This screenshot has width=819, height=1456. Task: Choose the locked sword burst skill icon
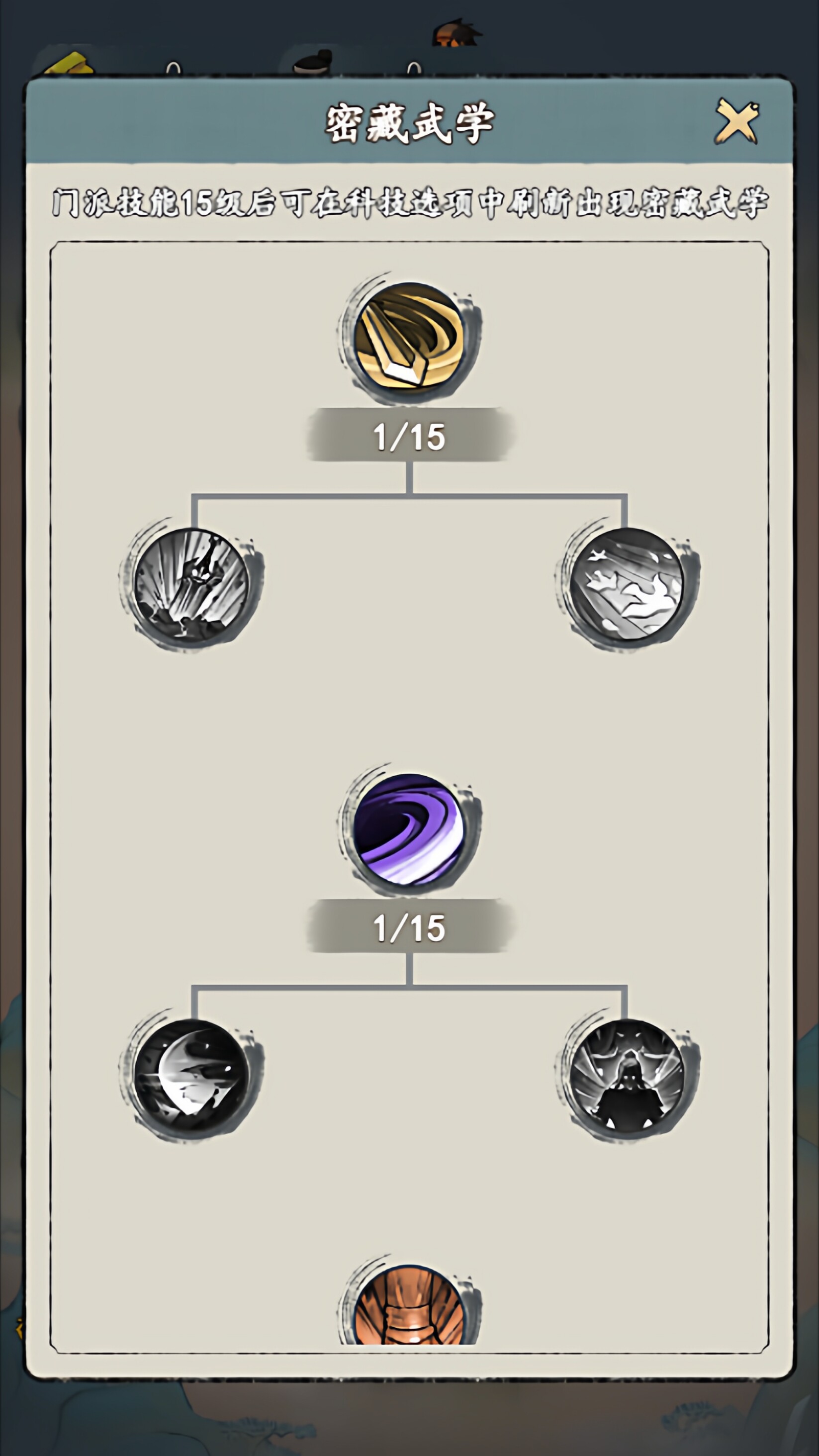[x=191, y=584]
